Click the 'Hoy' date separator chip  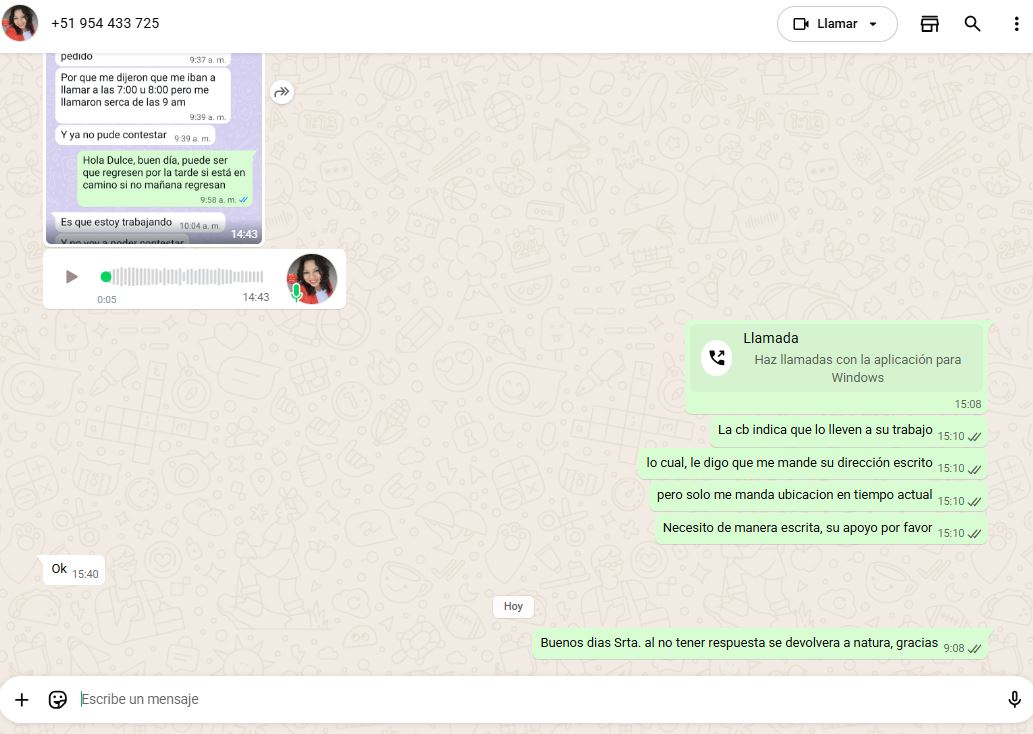click(513, 606)
